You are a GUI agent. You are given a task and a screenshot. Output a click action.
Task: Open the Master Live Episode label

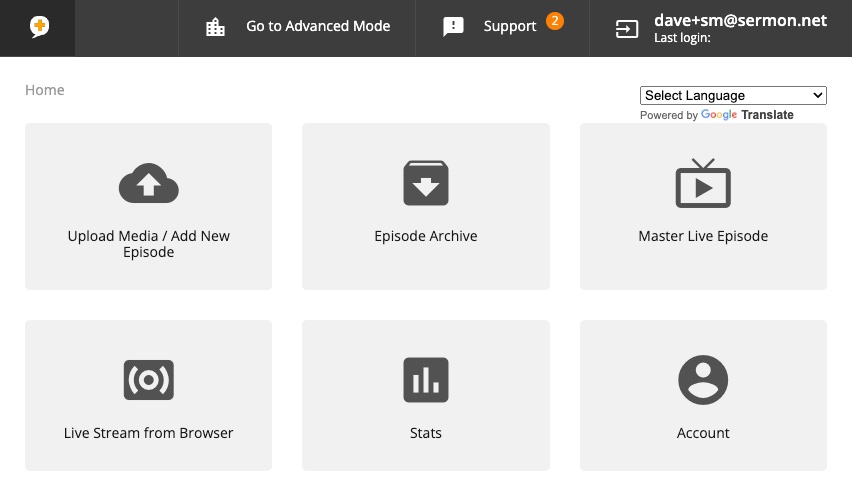[x=703, y=236]
